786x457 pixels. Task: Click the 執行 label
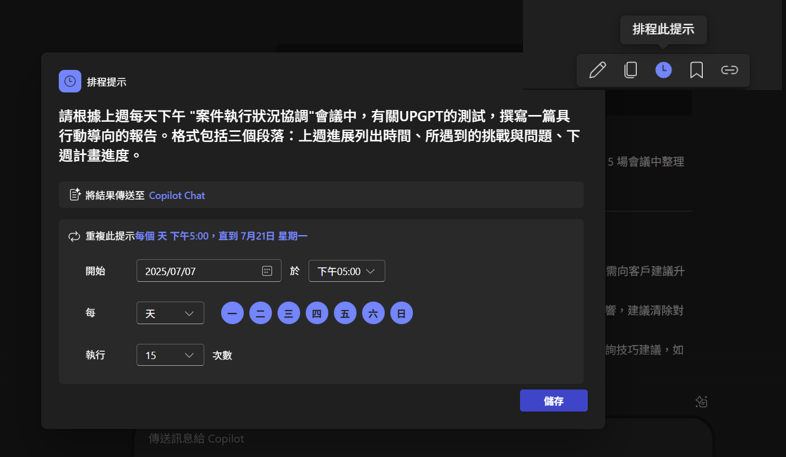95,355
